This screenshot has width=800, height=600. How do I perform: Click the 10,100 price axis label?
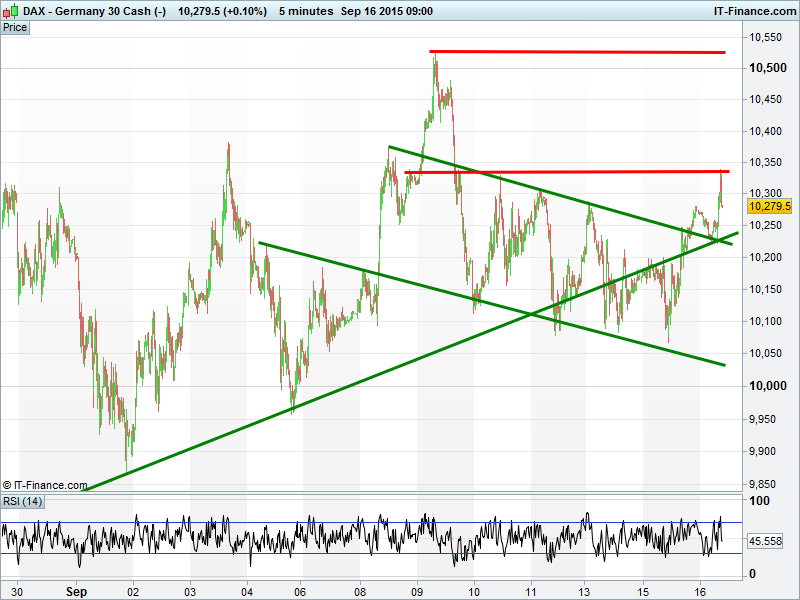pos(765,321)
